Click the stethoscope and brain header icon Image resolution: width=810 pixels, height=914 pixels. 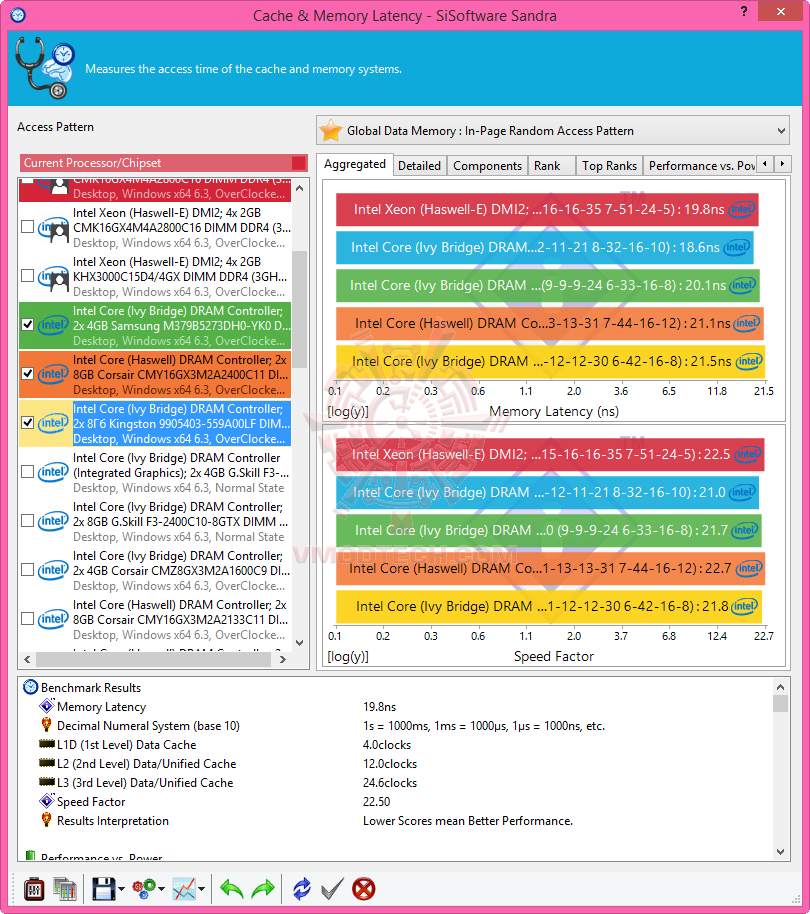tap(45, 68)
